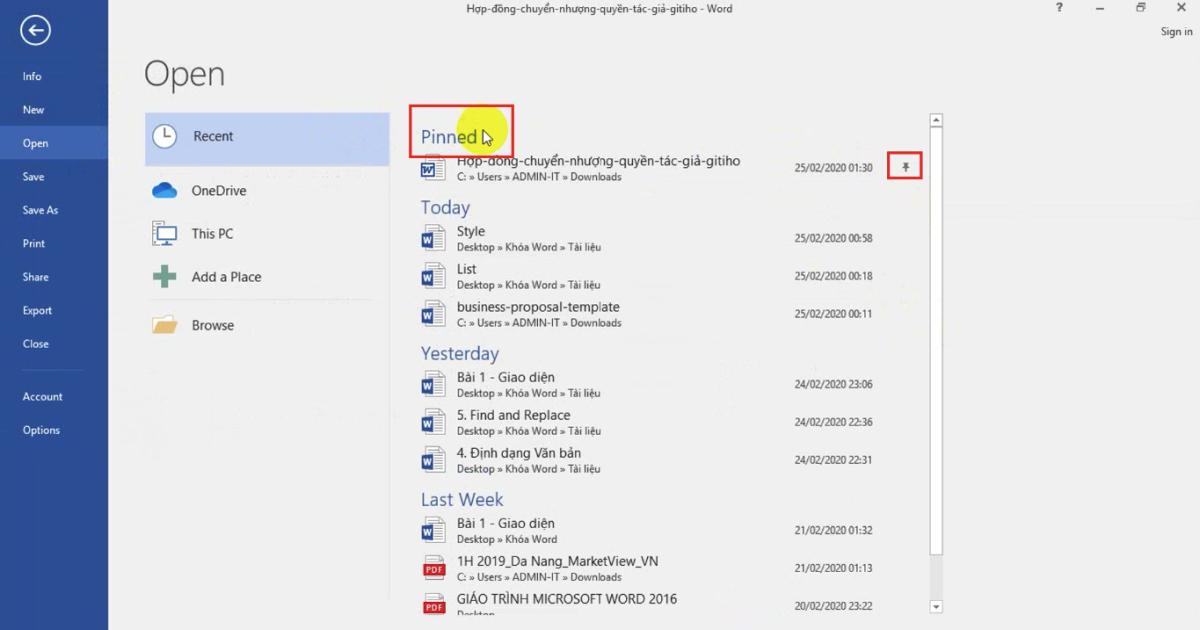
Task: Click Word icon of pinned Hợp-đồng document
Action: pos(433,169)
